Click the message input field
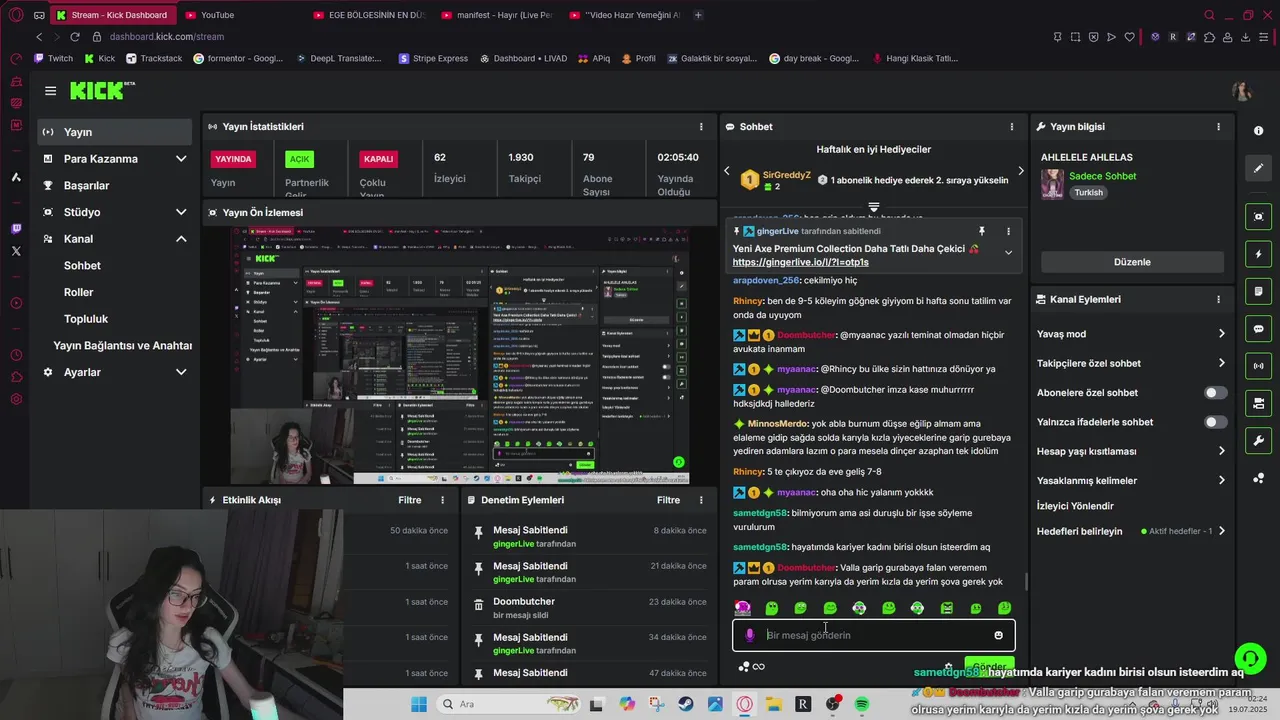Image resolution: width=1280 pixels, height=720 pixels. [875, 635]
